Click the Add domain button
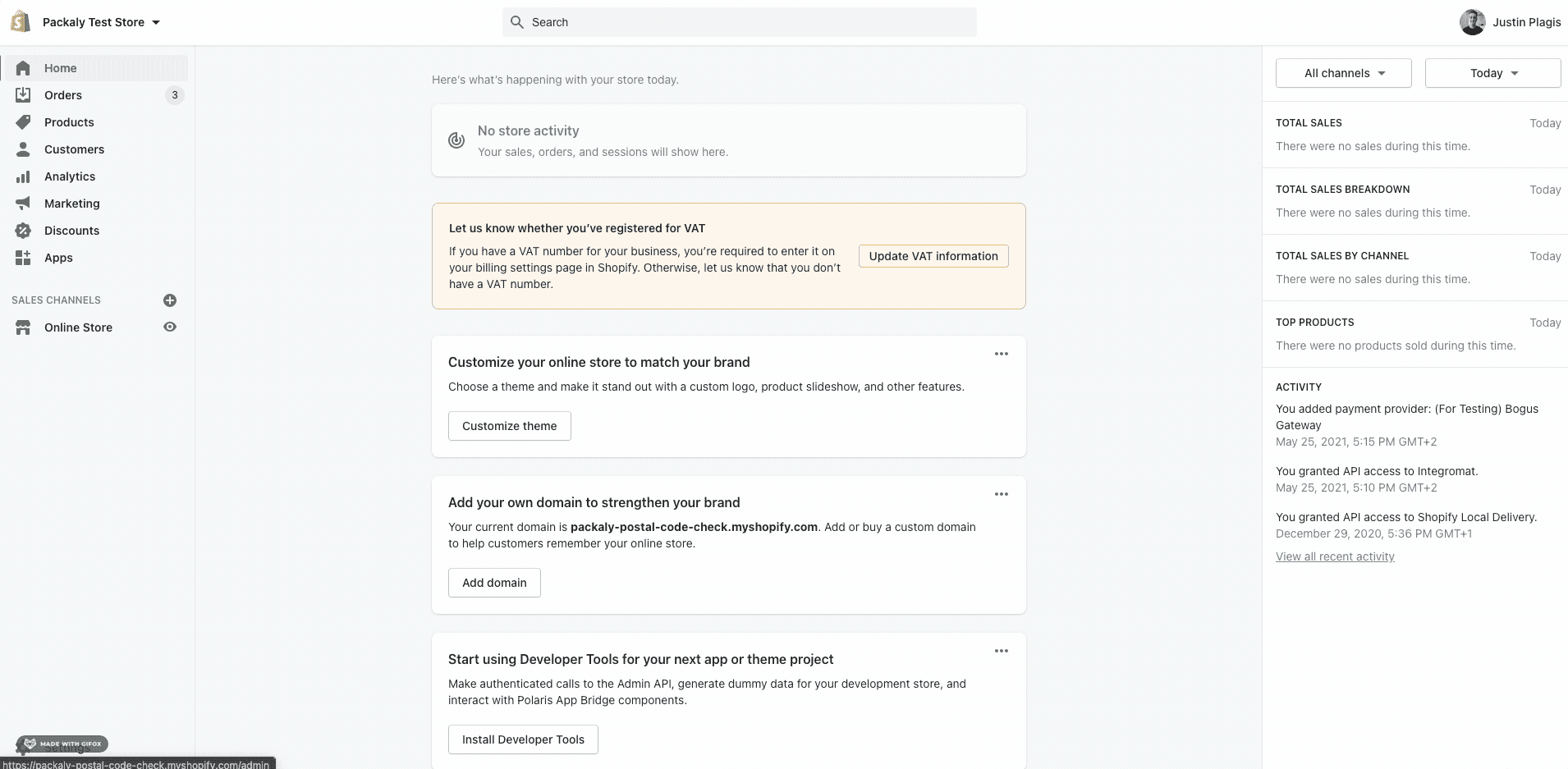Screen dimensions: 1568x769 pos(494,583)
